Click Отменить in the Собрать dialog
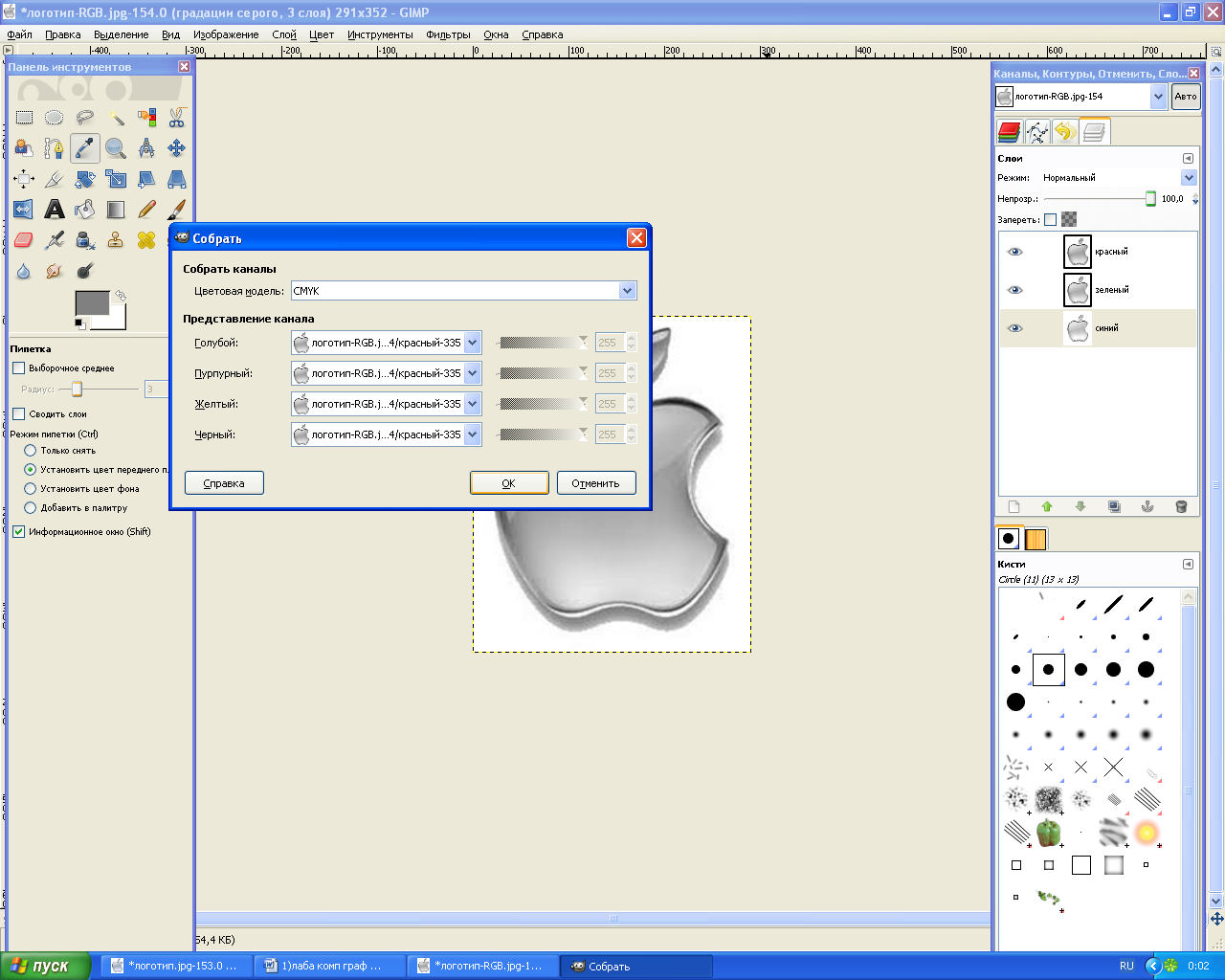1225x980 pixels. click(595, 483)
